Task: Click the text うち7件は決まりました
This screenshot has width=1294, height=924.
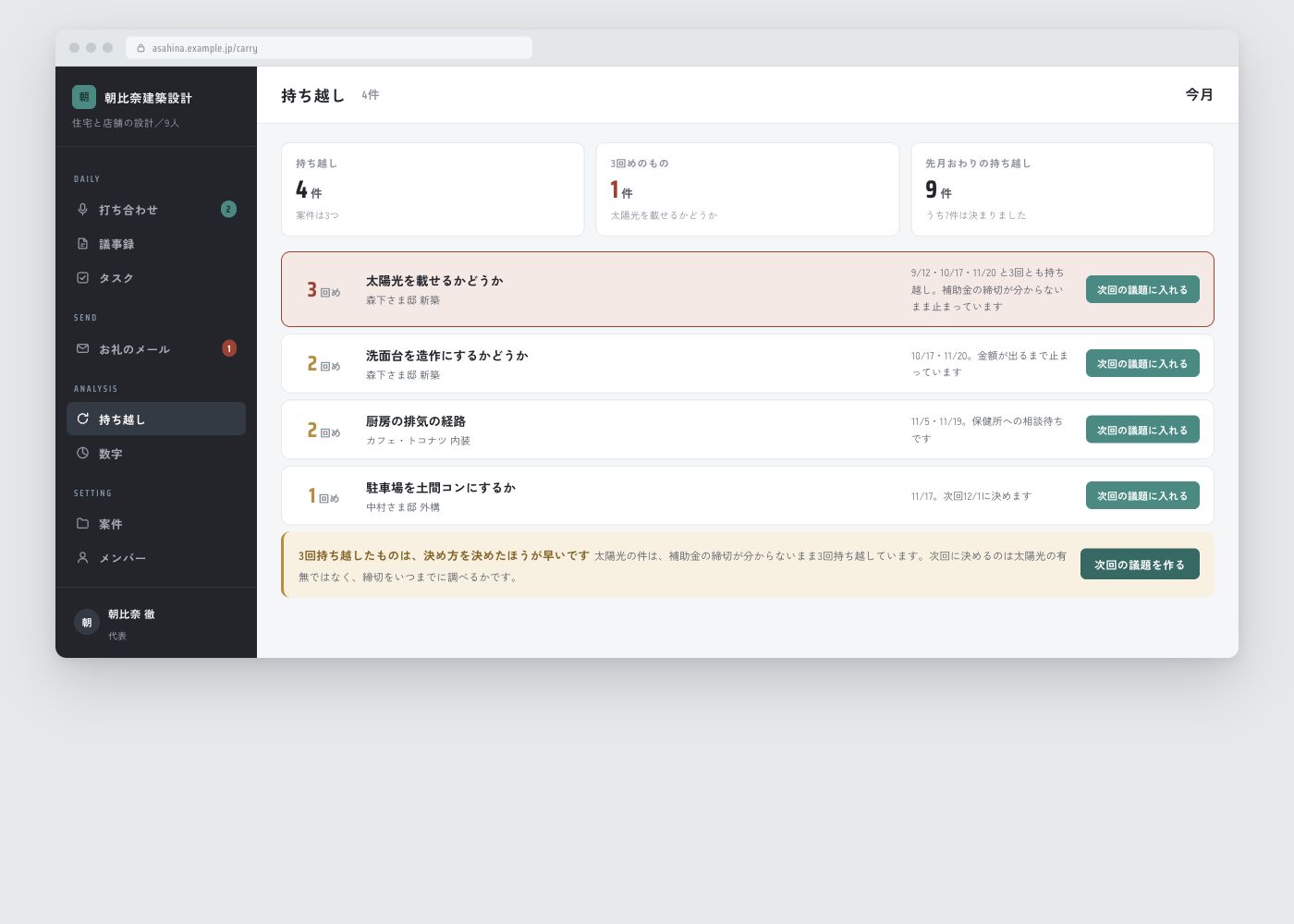Action: [976, 215]
